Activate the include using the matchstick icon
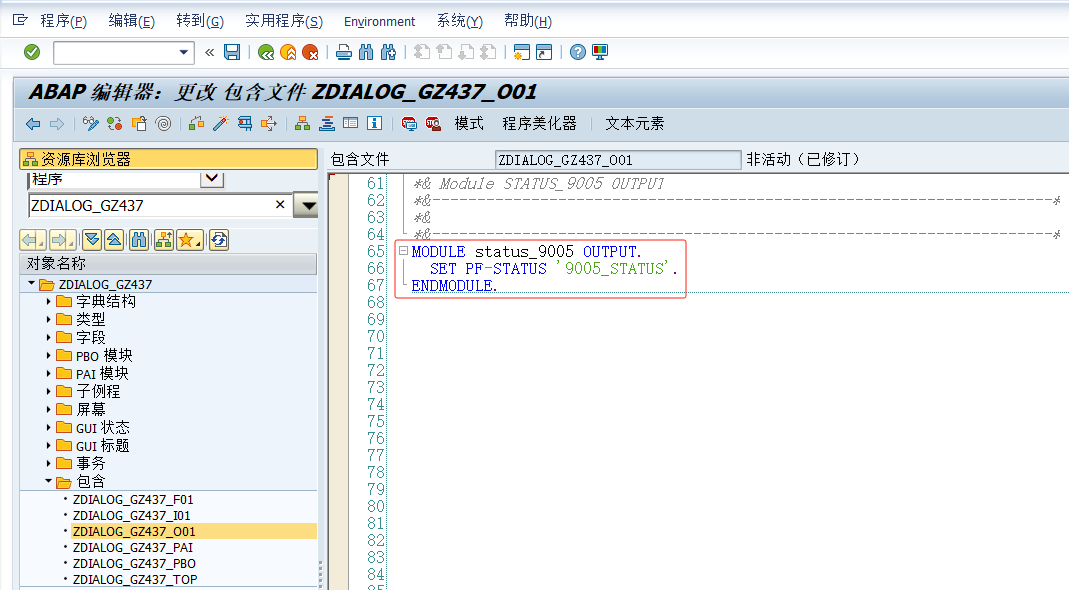This screenshot has width=1069, height=590. tap(221, 123)
